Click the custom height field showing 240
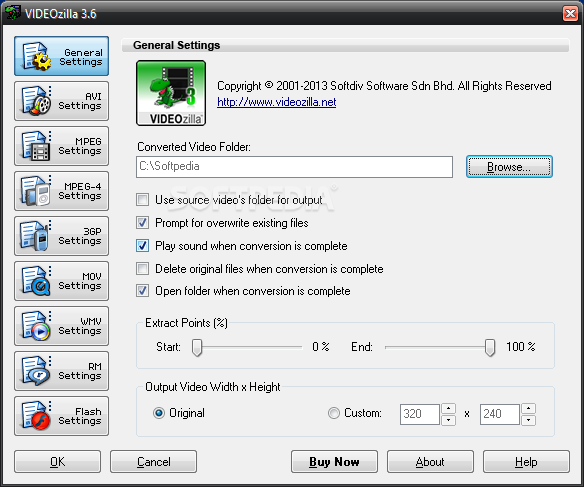Viewport: 584px width, 487px height. [x=499, y=414]
